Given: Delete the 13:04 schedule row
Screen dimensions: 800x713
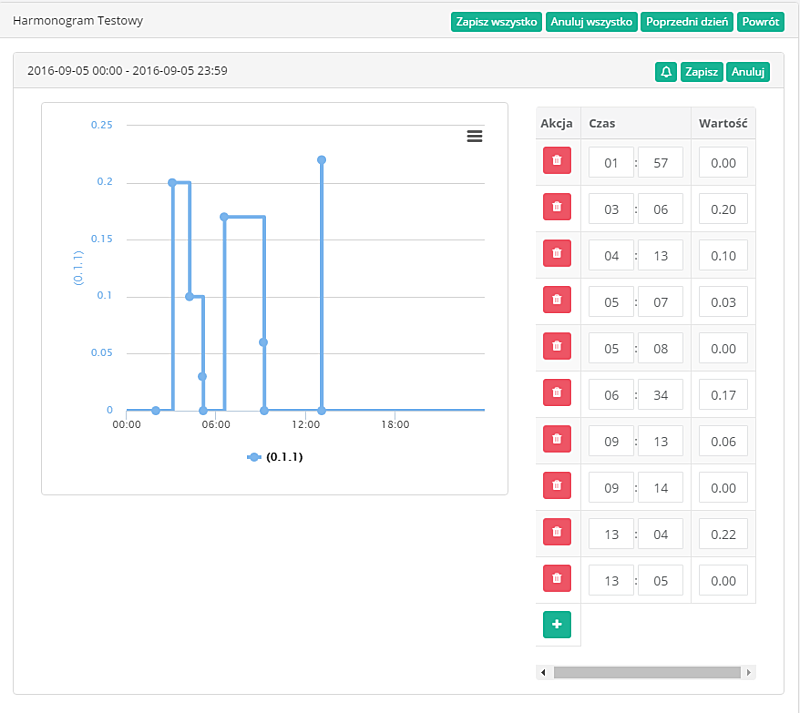Looking at the screenshot, I should coord(557,532).
